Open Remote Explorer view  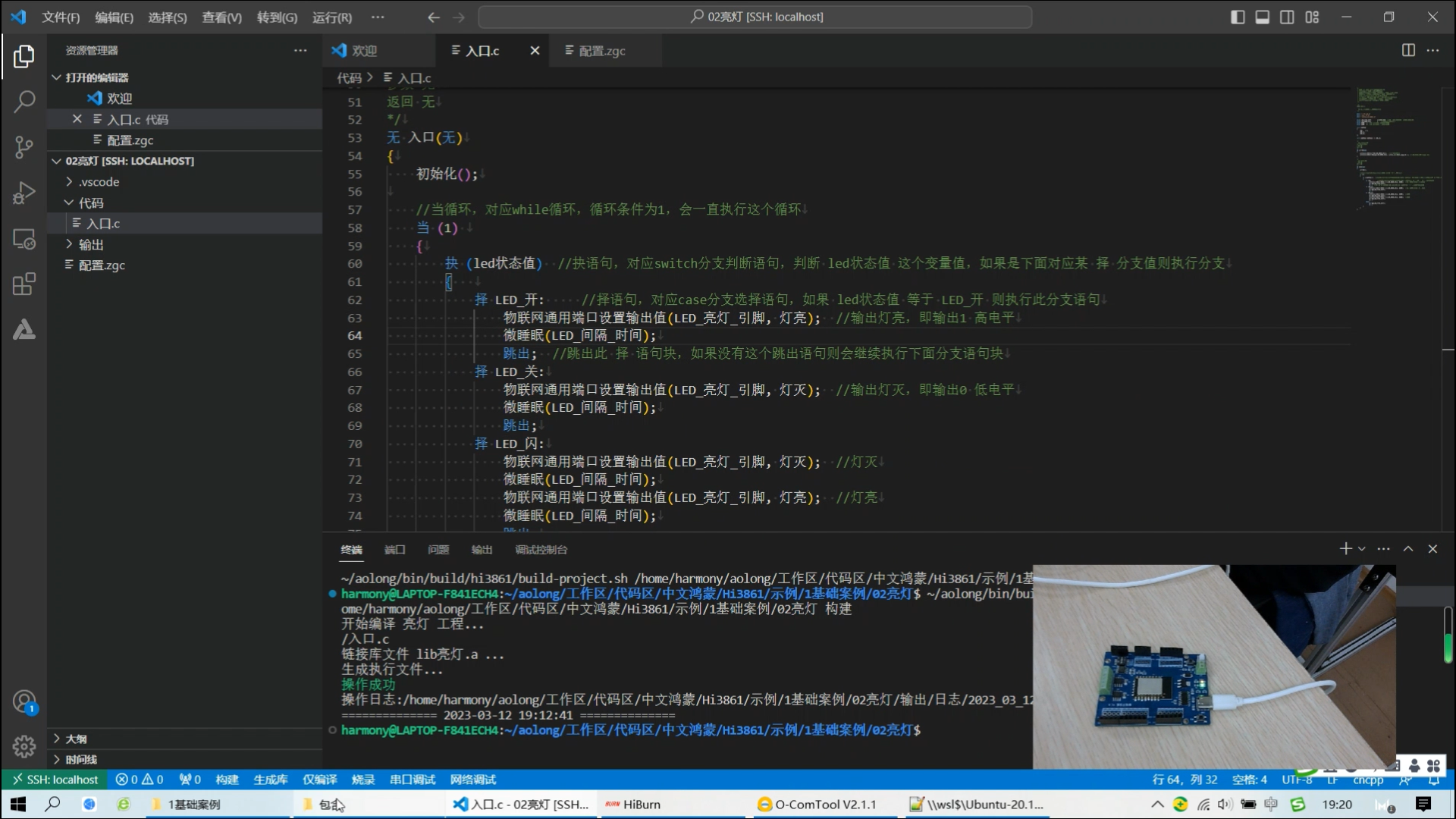[x=24, y=239]
